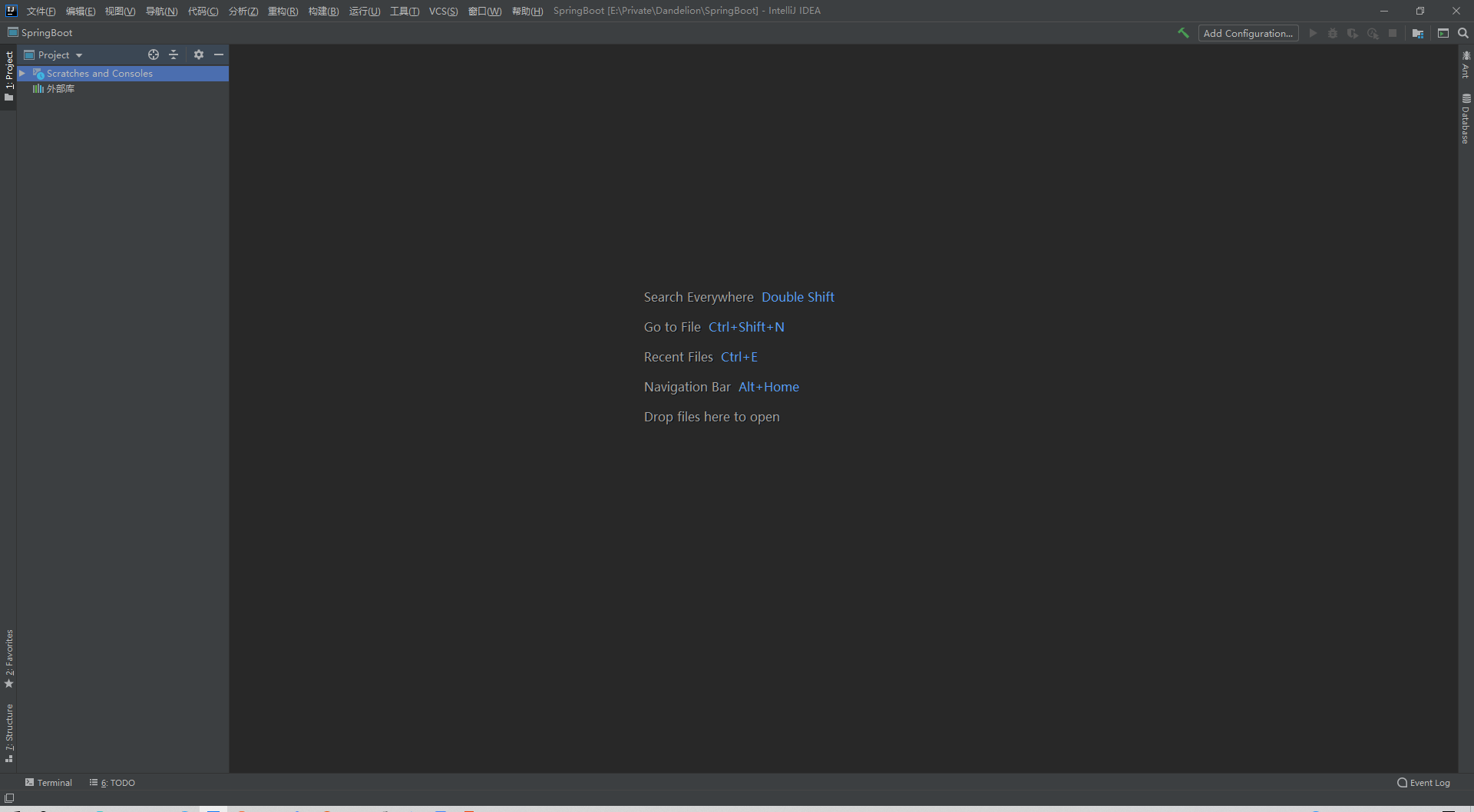Click the Add Configuration... button

click(x=1248, y=33)
